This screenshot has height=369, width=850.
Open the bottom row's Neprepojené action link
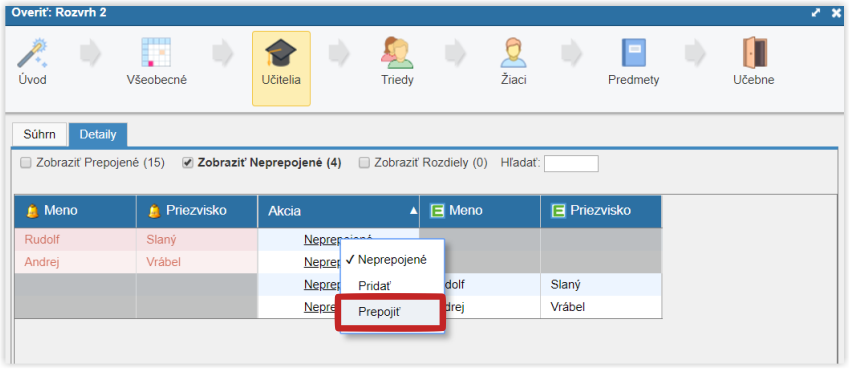(322, 307)
